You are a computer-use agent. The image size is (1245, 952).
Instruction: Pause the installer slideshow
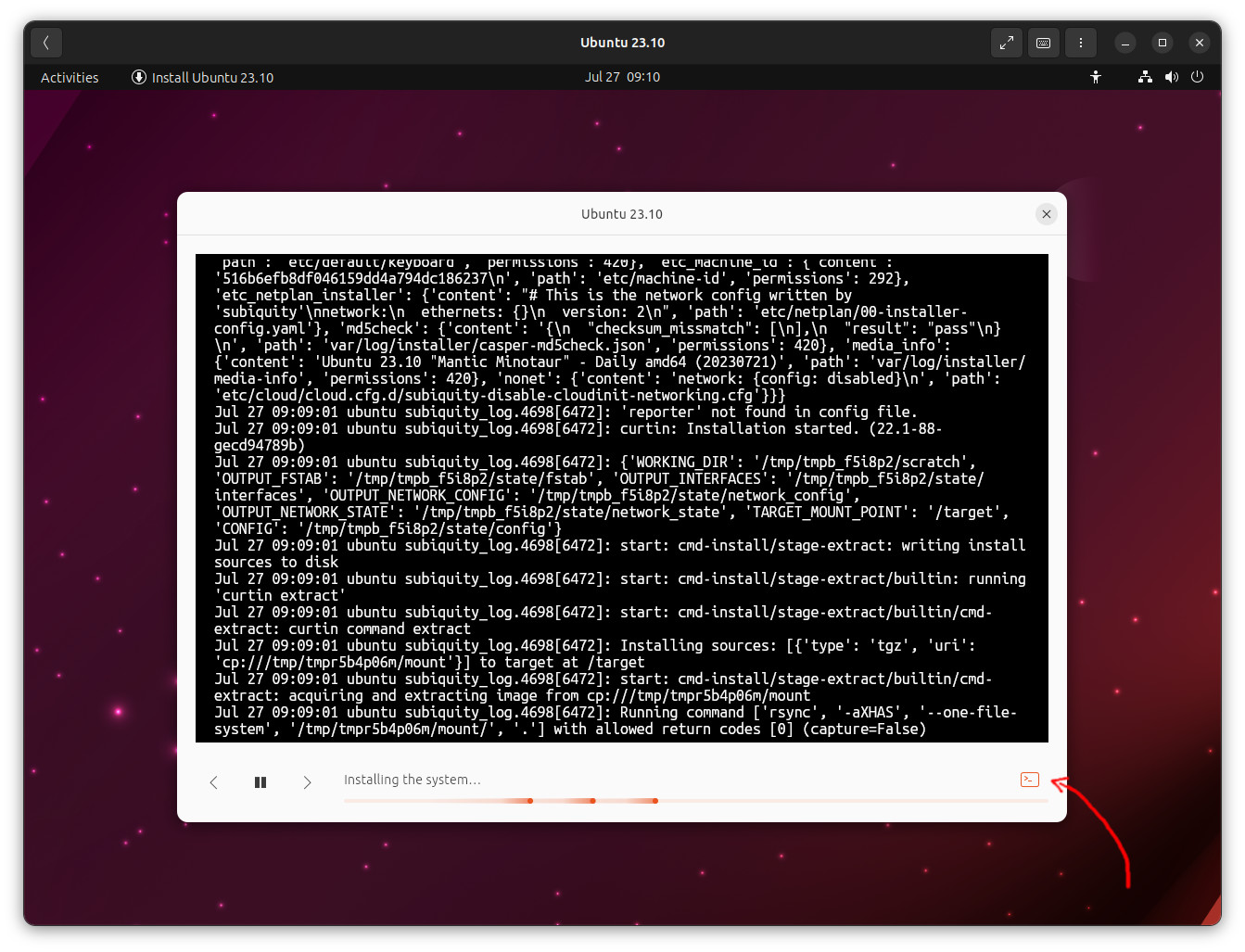260,782
